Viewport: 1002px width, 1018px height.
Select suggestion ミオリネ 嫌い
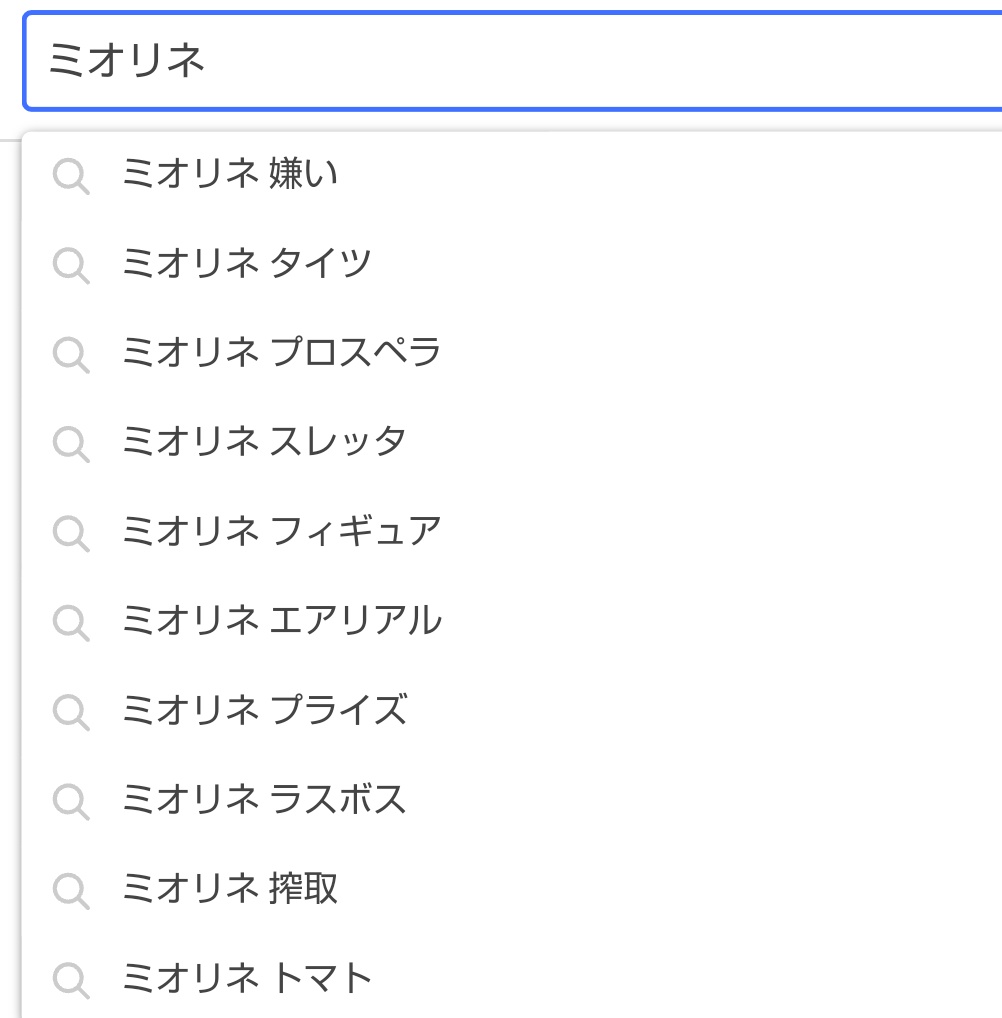tap(513, 174)
